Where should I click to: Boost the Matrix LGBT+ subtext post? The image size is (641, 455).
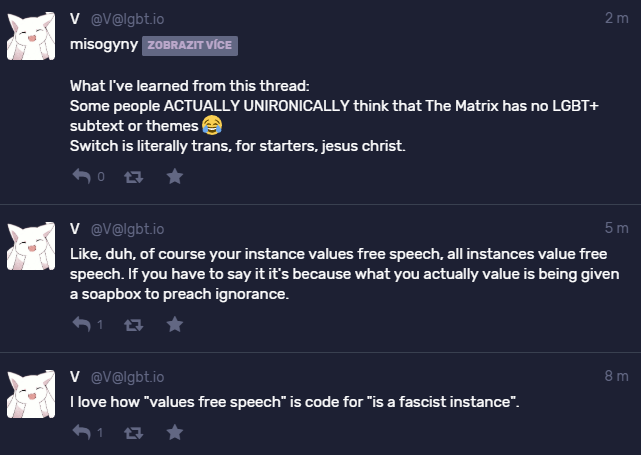(x=132, y=176)
